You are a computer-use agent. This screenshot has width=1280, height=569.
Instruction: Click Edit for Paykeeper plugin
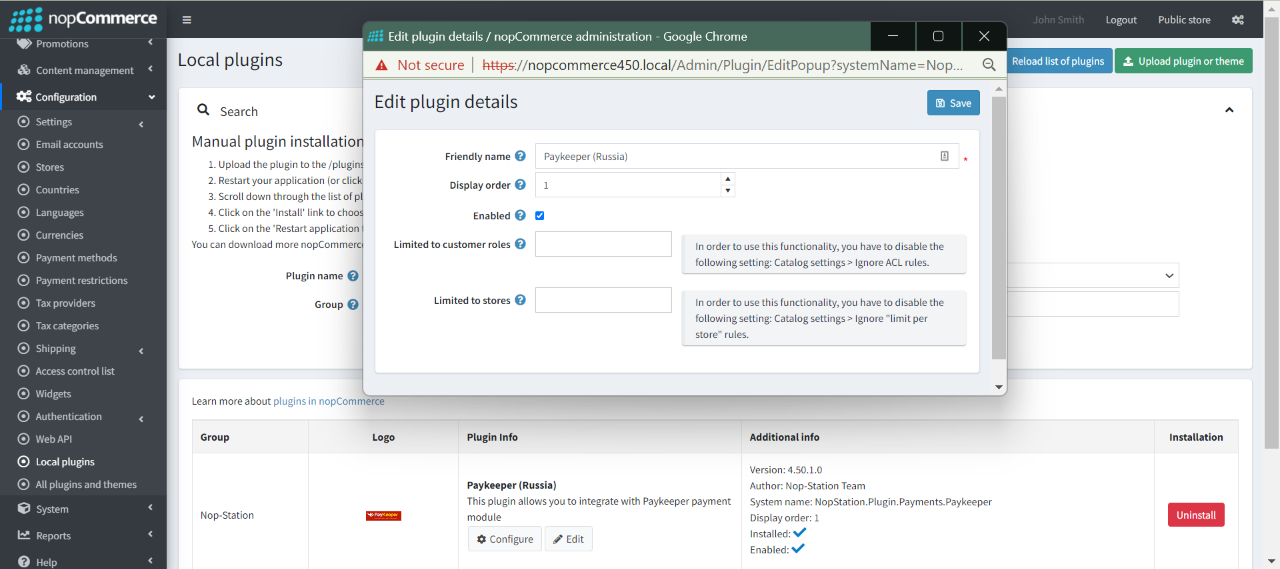[x=569, y=539]
